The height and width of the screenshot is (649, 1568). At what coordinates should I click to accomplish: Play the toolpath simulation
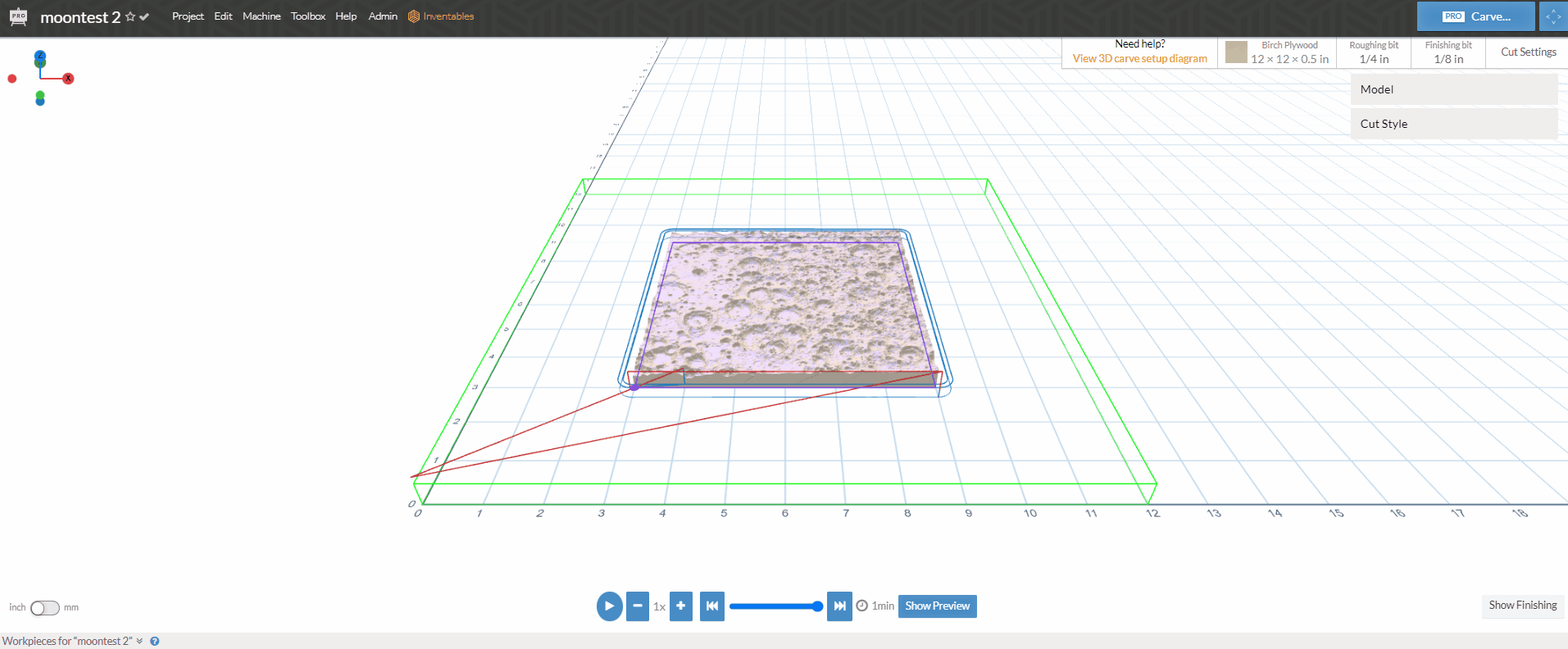(x=609, y=606)
